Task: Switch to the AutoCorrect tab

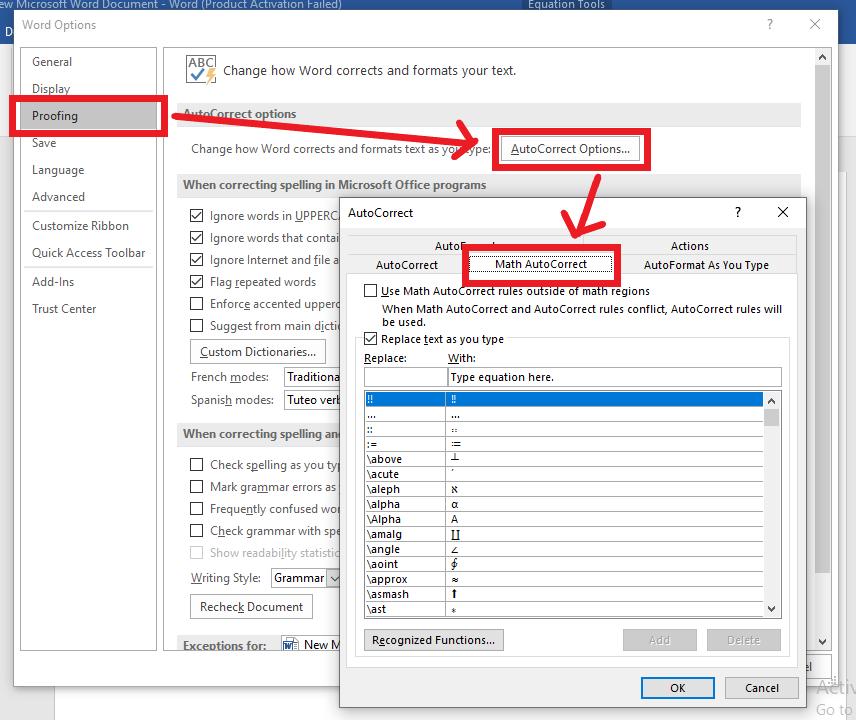Action: tap(407, 265)
